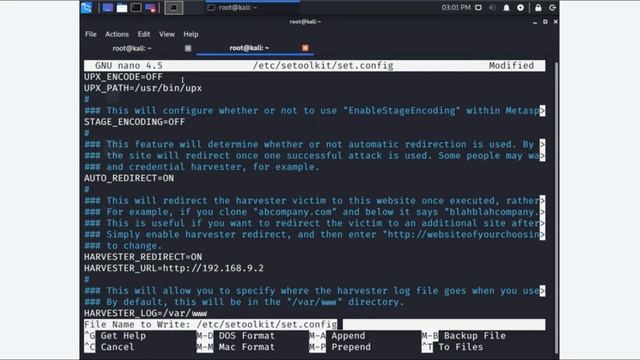Open the display tray icon
The image size is (640, 360).
tap(478, 8)
